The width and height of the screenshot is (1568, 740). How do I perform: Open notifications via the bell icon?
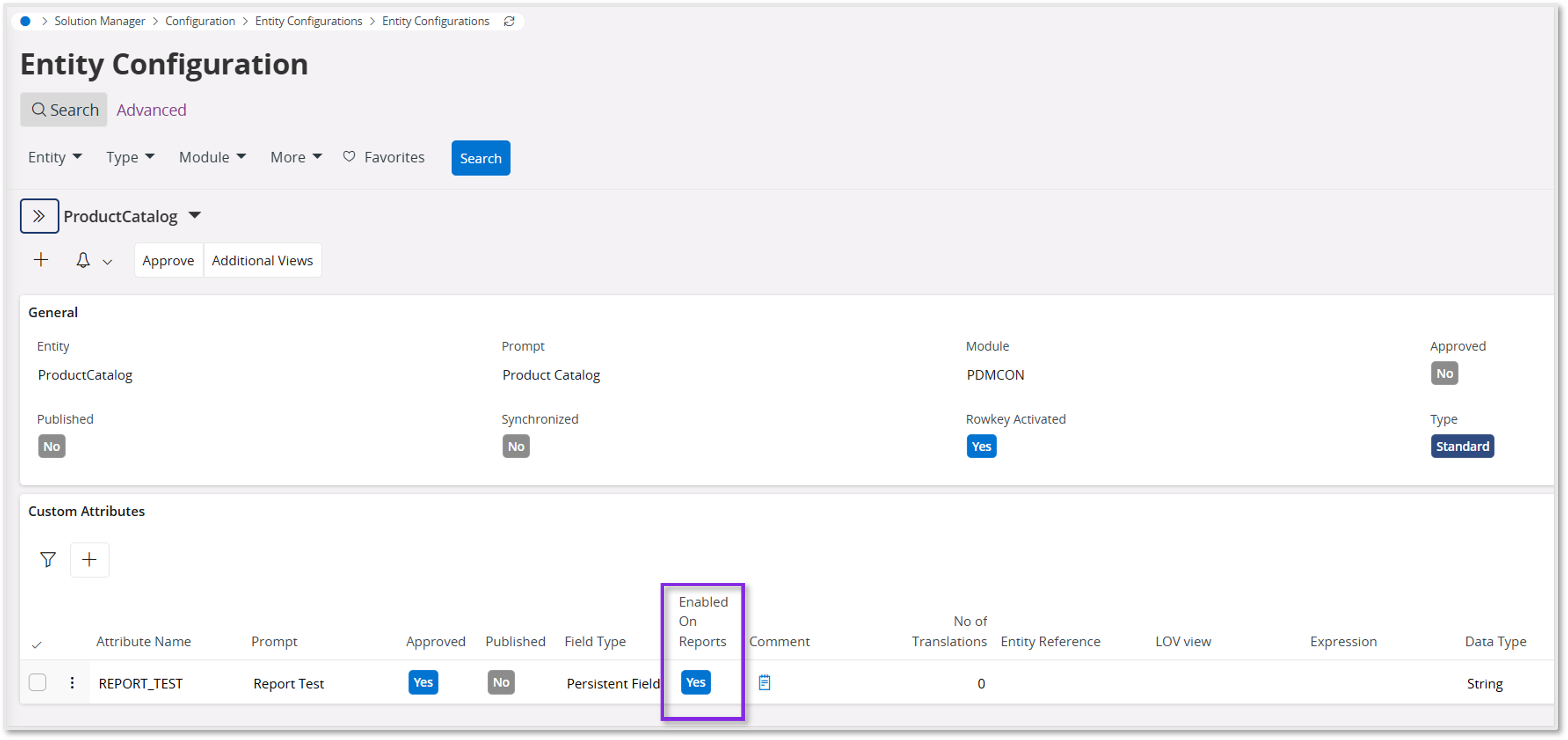83,259
